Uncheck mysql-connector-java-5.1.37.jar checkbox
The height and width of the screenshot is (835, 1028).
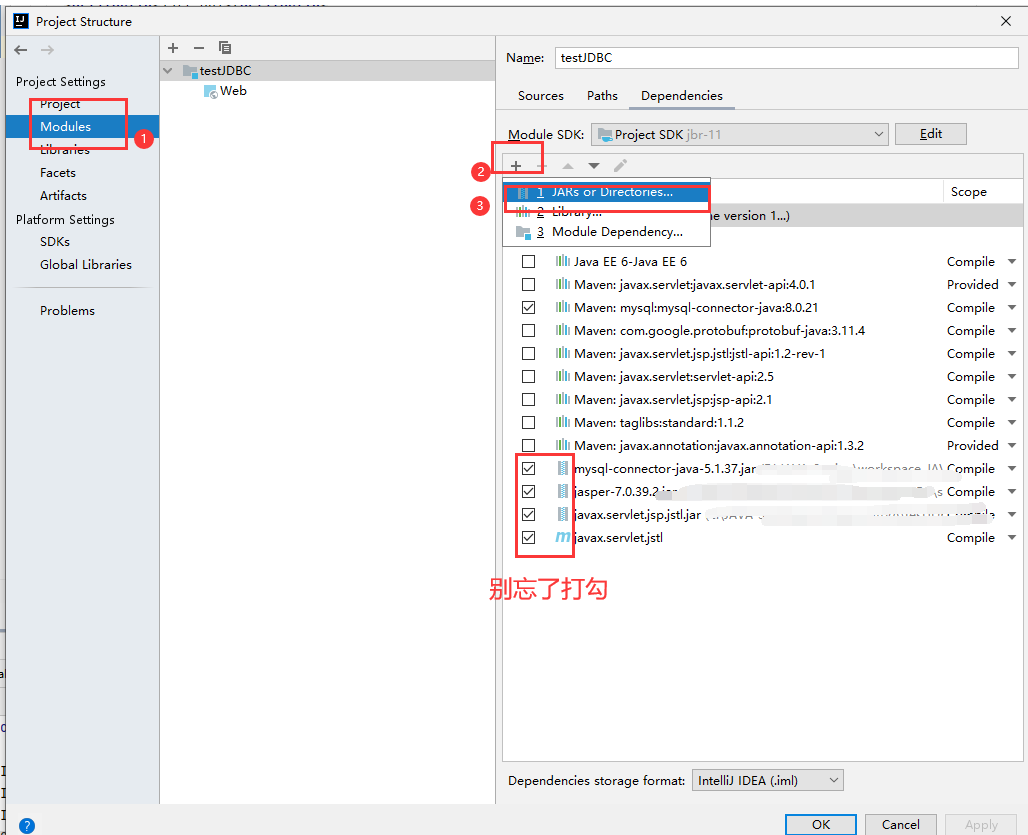(x=528, y=469)
